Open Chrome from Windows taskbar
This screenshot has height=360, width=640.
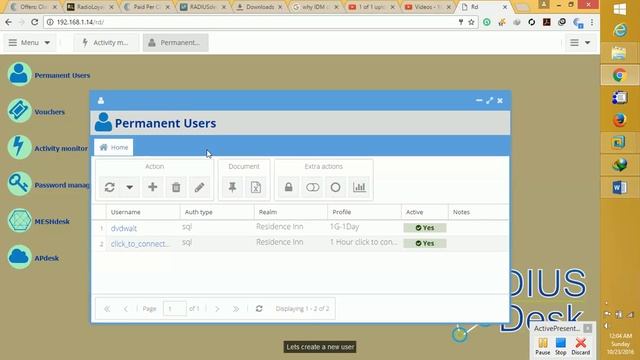(620, 75)
